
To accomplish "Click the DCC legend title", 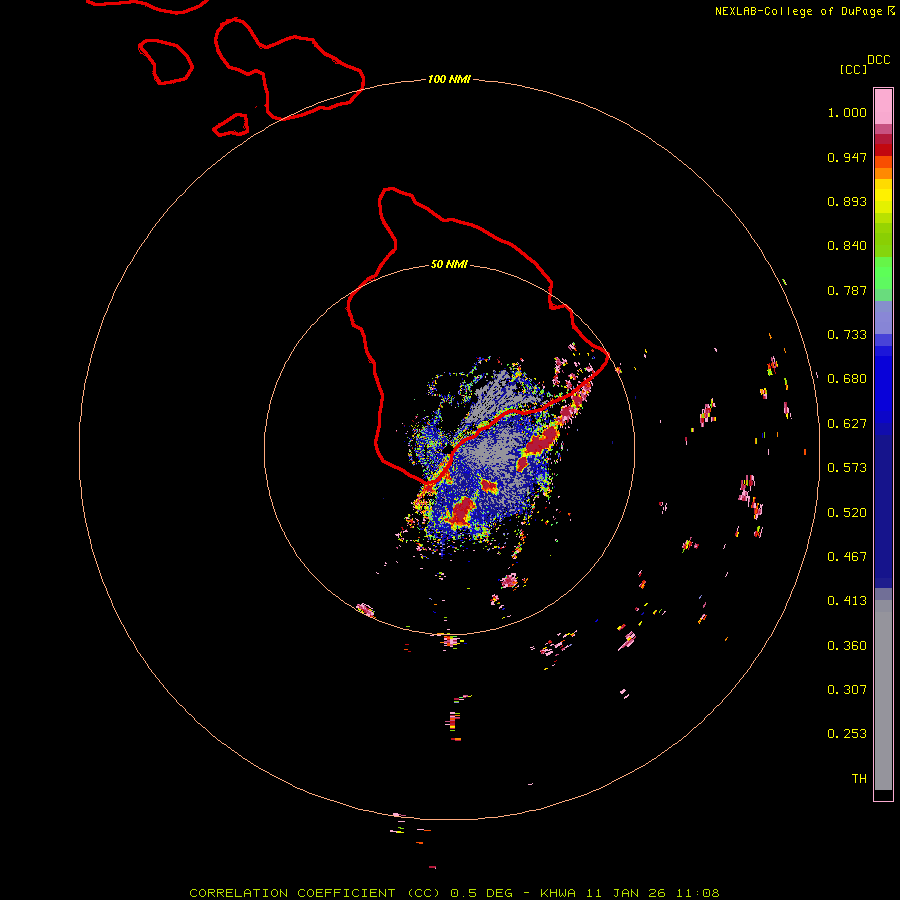I will [x=878, y=60].
